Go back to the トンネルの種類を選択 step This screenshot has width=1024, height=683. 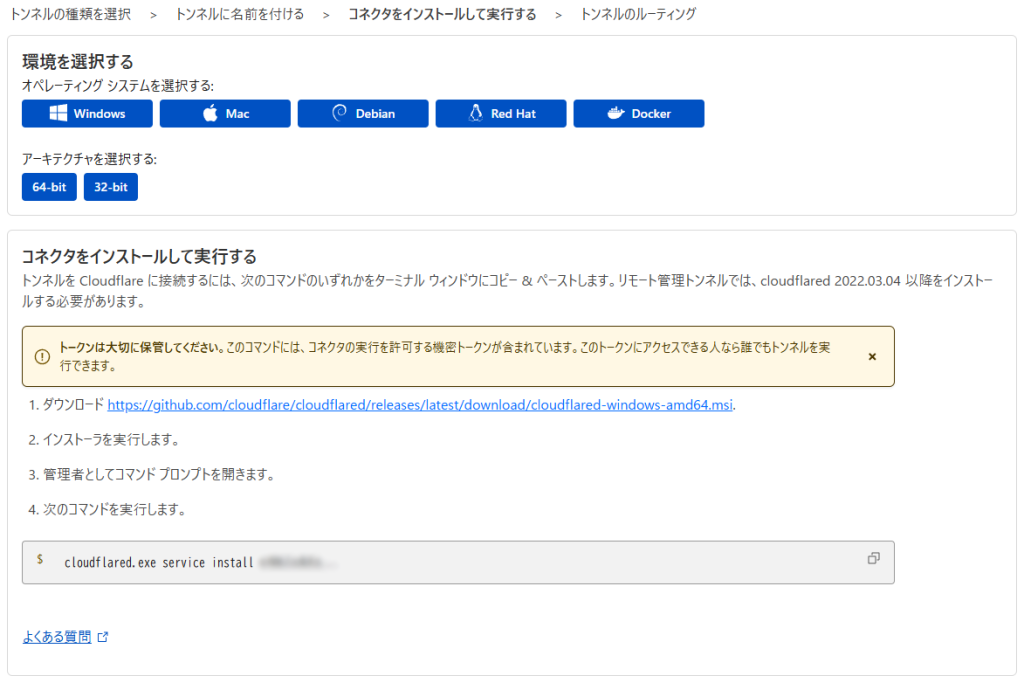(69, 14)
